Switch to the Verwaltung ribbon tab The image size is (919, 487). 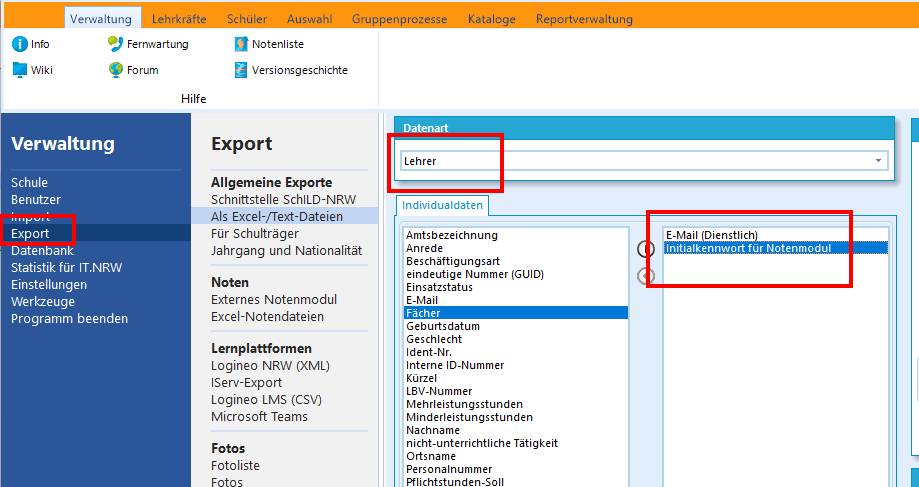click(x=101, y=19)
